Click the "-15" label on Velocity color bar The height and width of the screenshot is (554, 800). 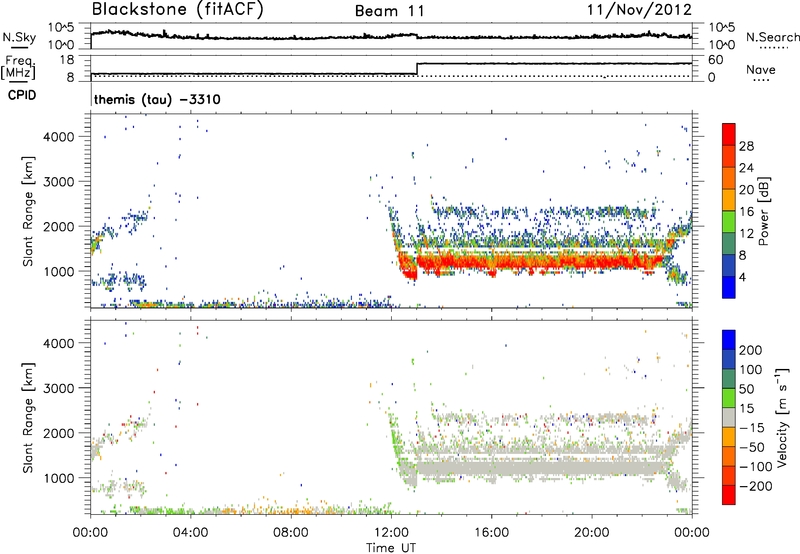(752, 428)
